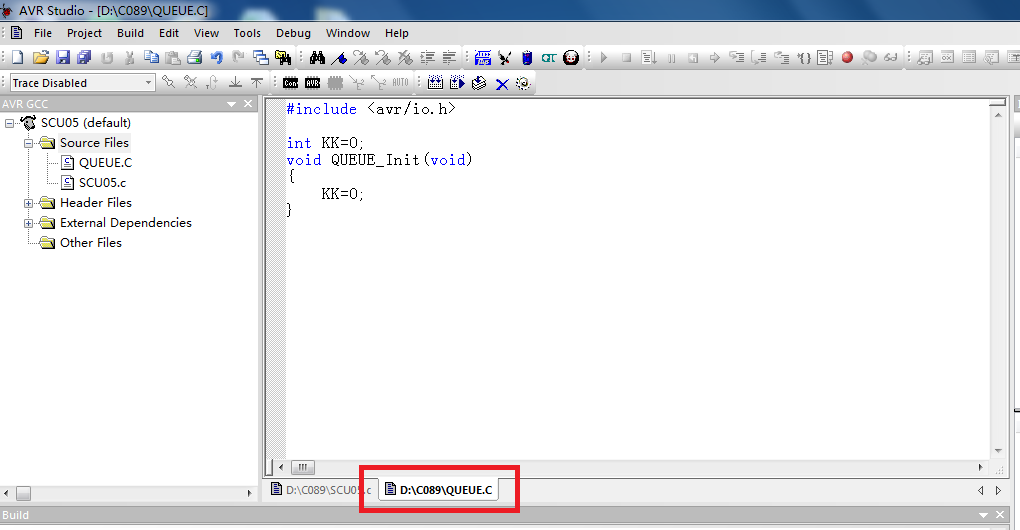The image size is (1020, 530).
Task: Print the file with printer icon
Action: (x=195, y=57)
